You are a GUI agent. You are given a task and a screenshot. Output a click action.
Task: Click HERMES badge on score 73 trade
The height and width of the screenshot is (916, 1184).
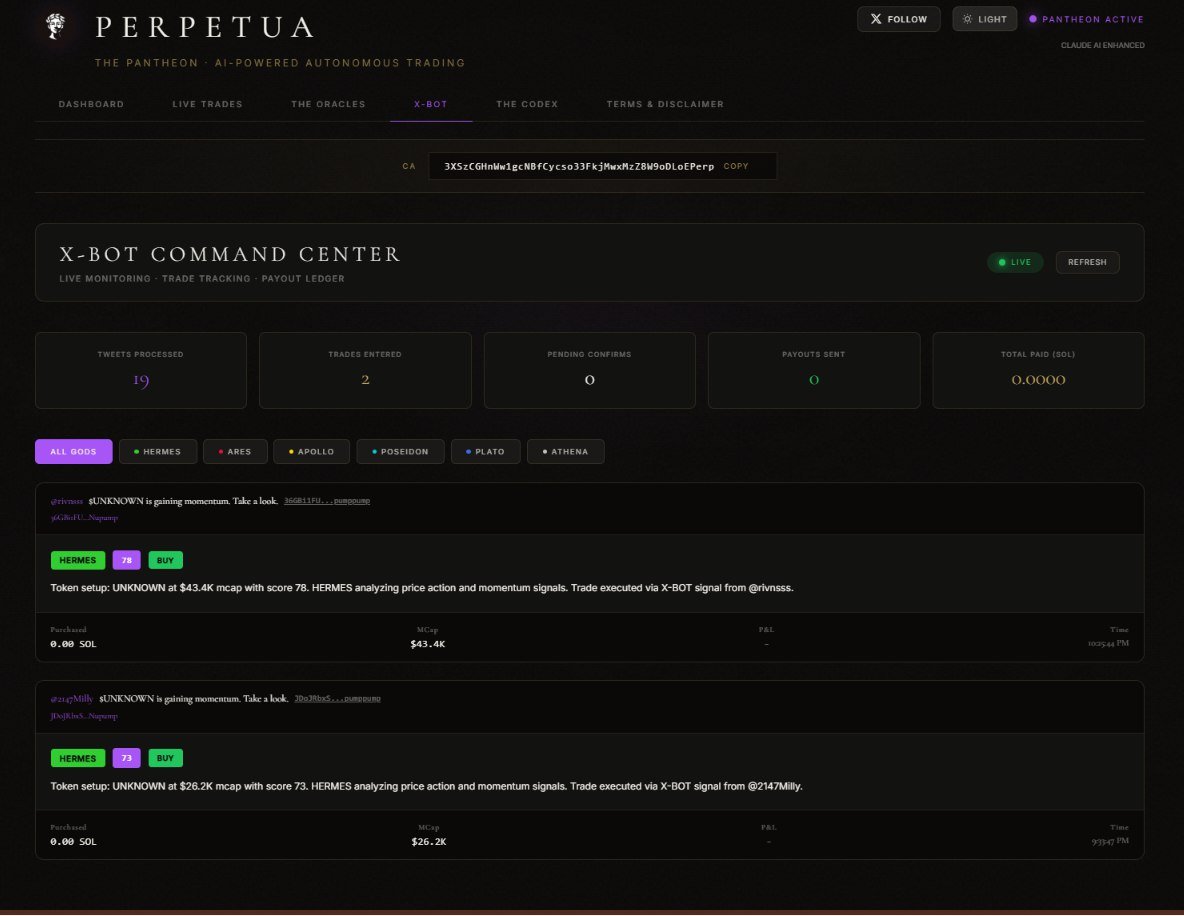pos(78,758)
